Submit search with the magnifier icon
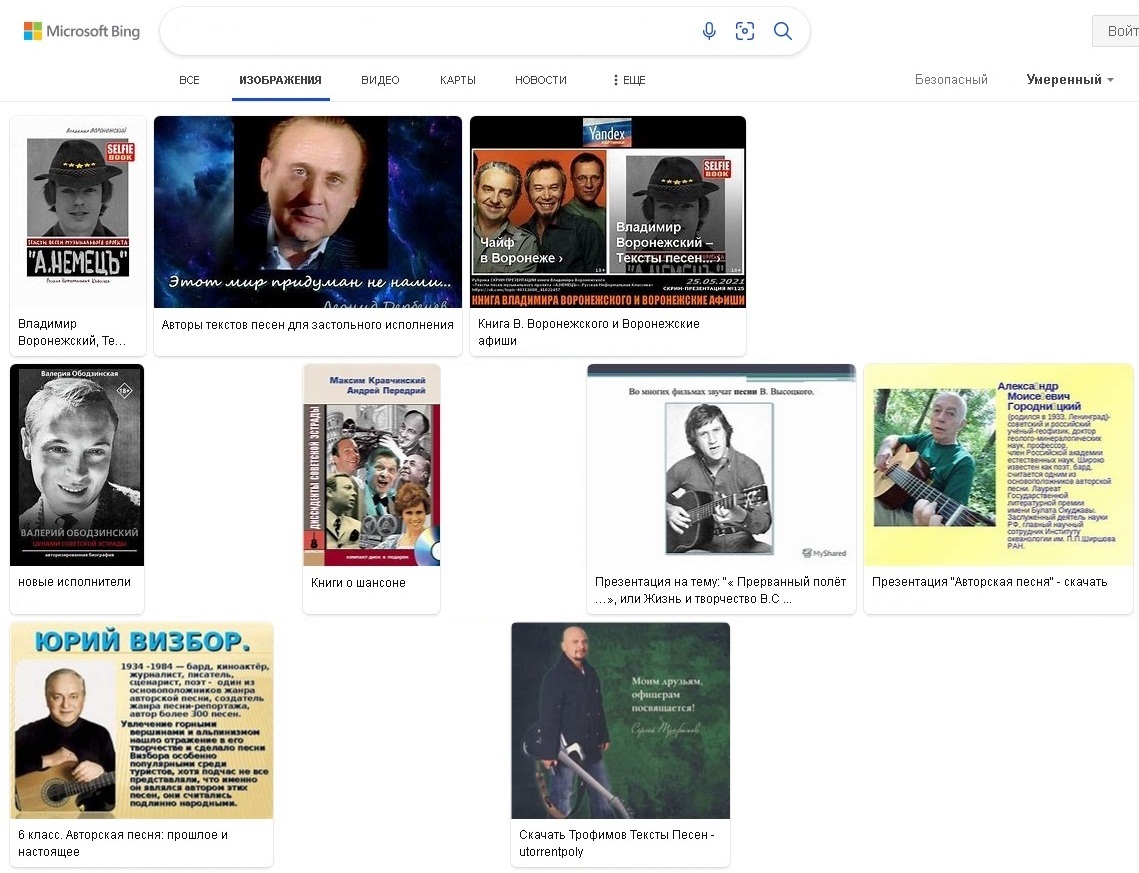The image size is (1139, 873). point(782,31)
